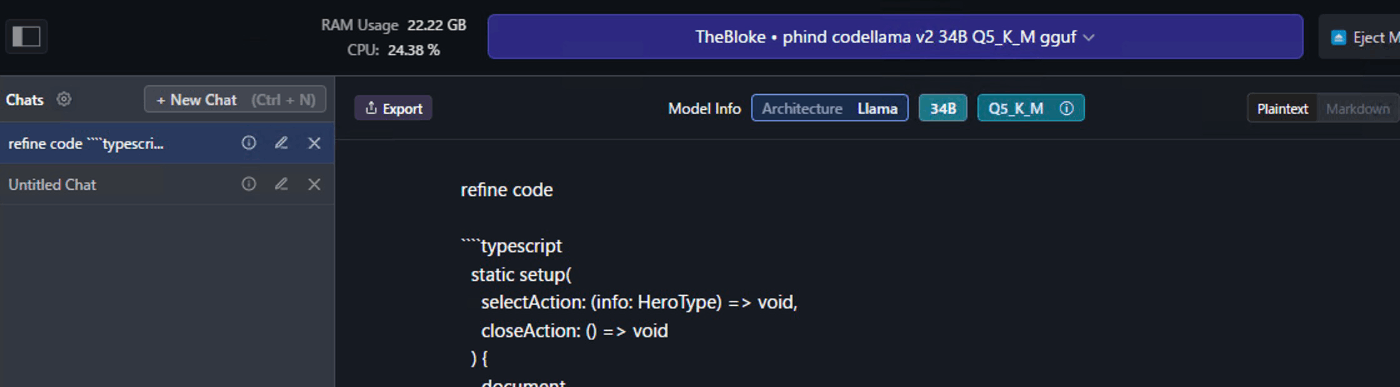The width and height of the screenshot is (1400, 387).
Task: Switch display to Markdown
Action: [1357, 108]
